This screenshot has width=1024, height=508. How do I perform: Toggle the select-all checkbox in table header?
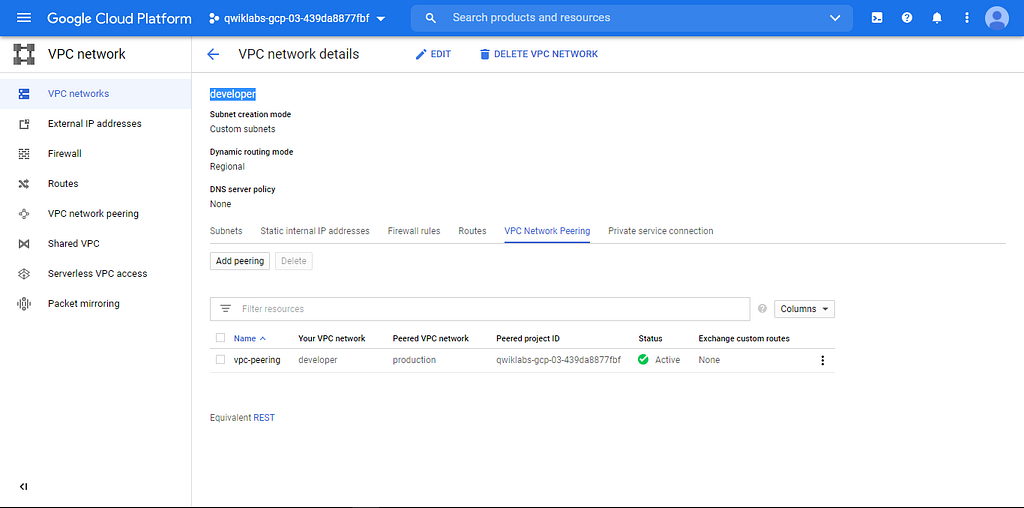220,338
